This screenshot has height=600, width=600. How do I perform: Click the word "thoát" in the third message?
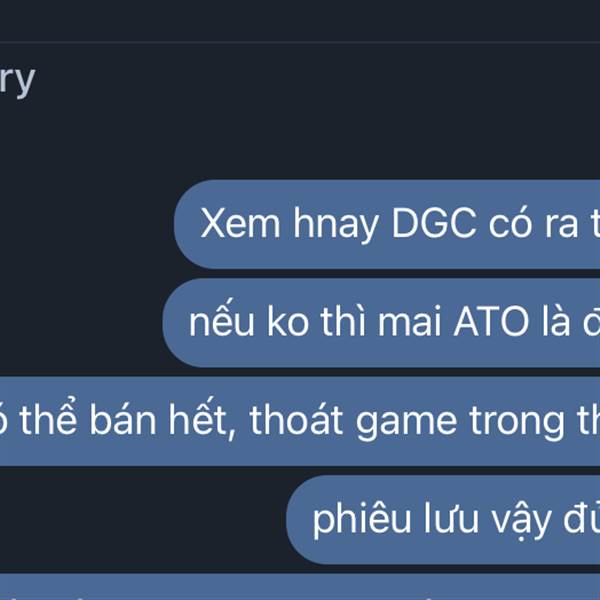coord(295,419)
